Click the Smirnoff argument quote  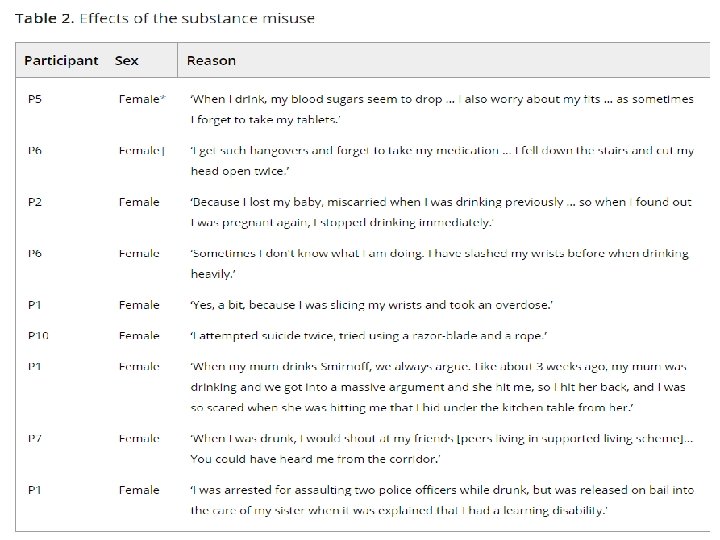(439, 387)
